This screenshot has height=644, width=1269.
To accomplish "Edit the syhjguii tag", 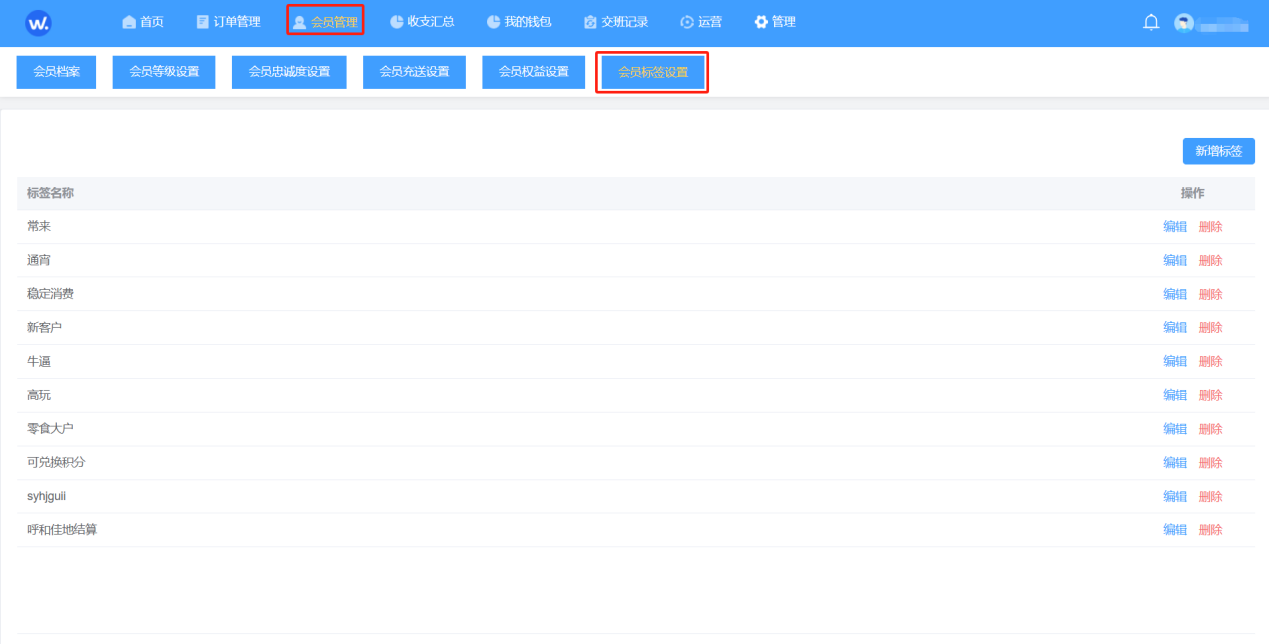I will (1175, 497).
